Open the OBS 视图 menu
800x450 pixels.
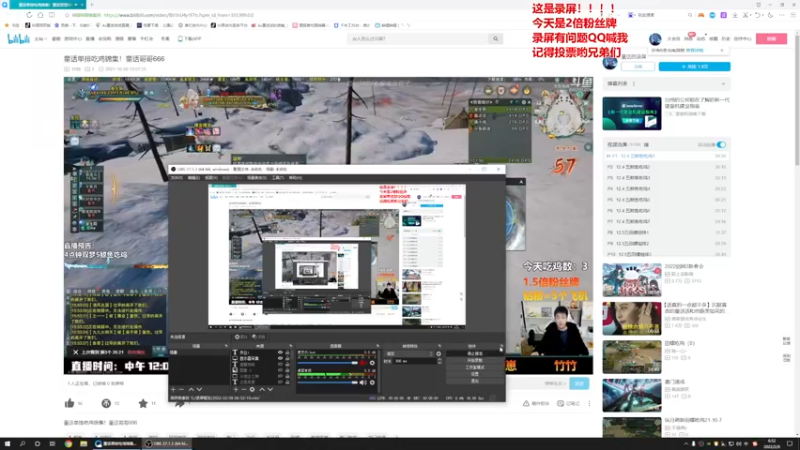[211, 178]
